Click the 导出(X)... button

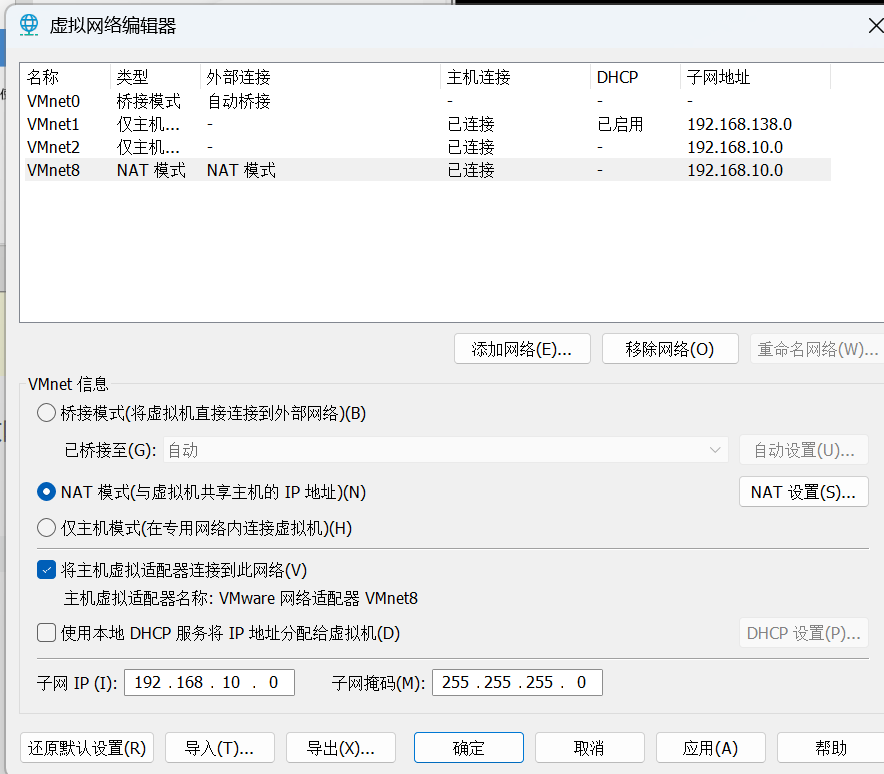tap(341, 748)
